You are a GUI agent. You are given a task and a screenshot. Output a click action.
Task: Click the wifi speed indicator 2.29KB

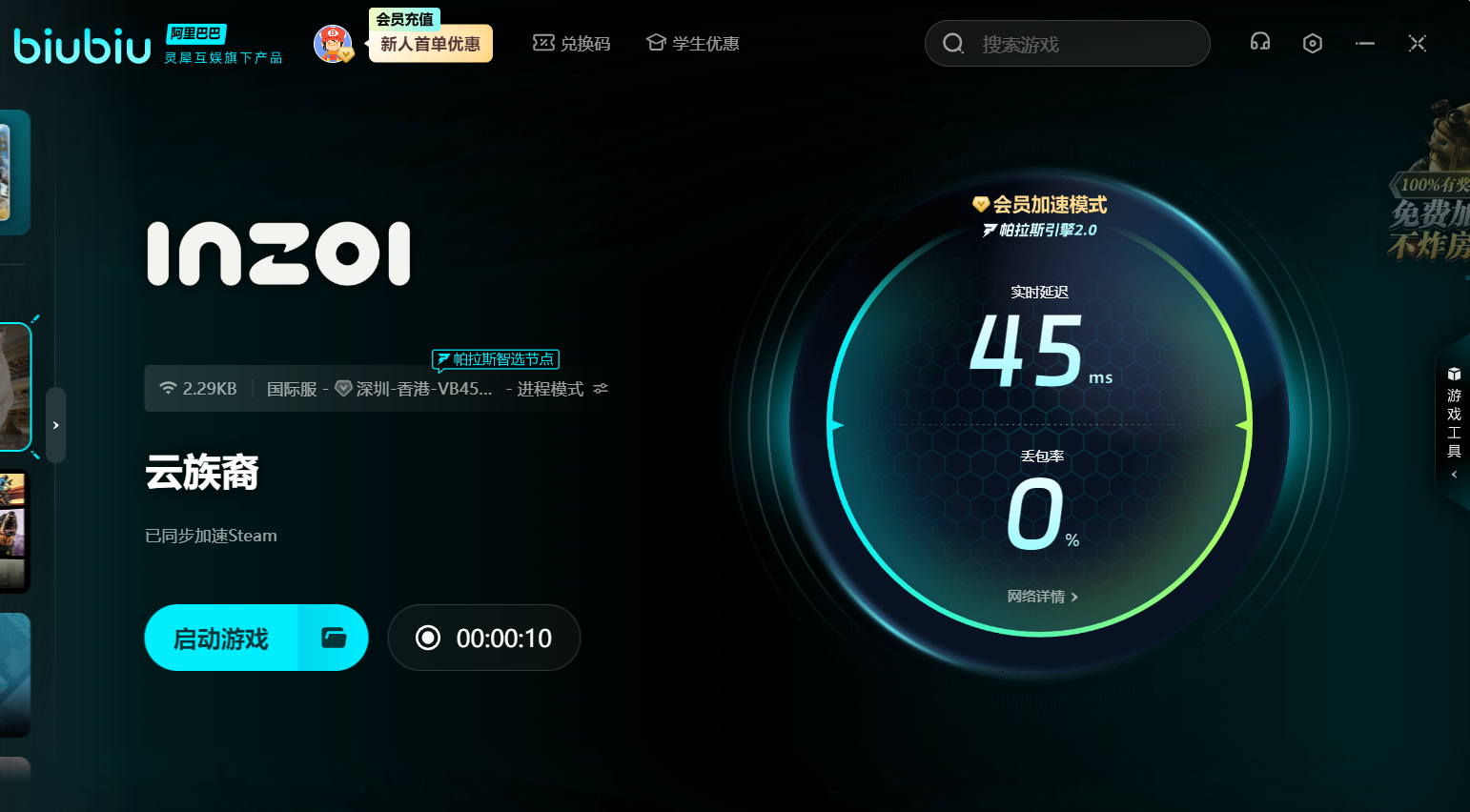tap(198, 389)
